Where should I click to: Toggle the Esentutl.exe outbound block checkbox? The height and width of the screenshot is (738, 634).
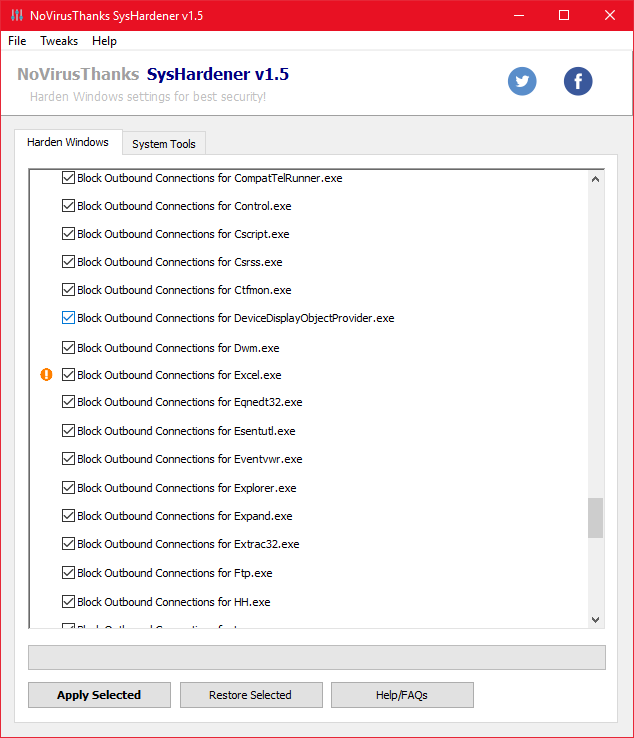68,431
